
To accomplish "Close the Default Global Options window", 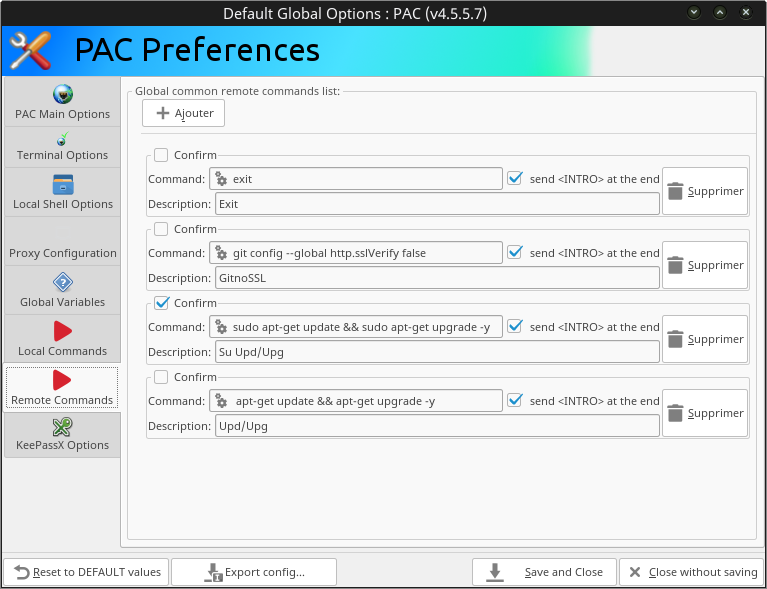I will [745, 12].
